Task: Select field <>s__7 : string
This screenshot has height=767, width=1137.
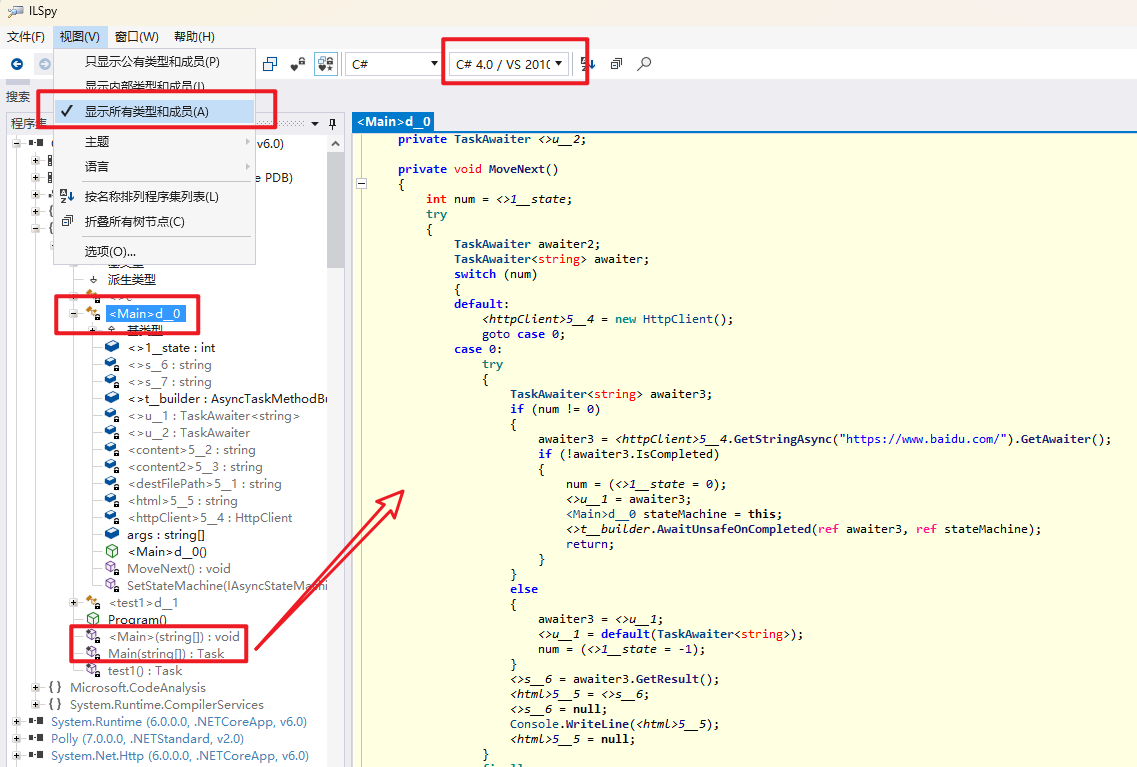Action: coord(170,382)
